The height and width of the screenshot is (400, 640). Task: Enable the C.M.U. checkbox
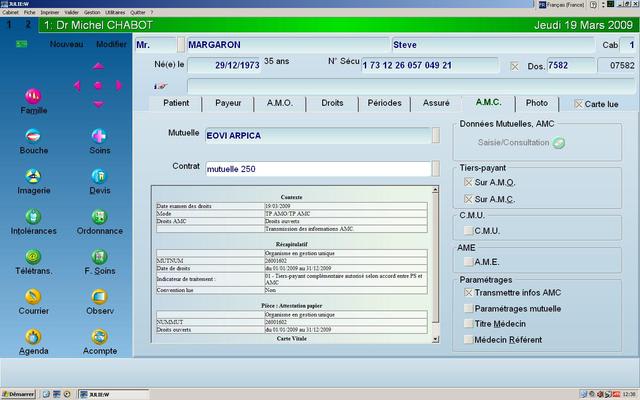pos(469,231)
